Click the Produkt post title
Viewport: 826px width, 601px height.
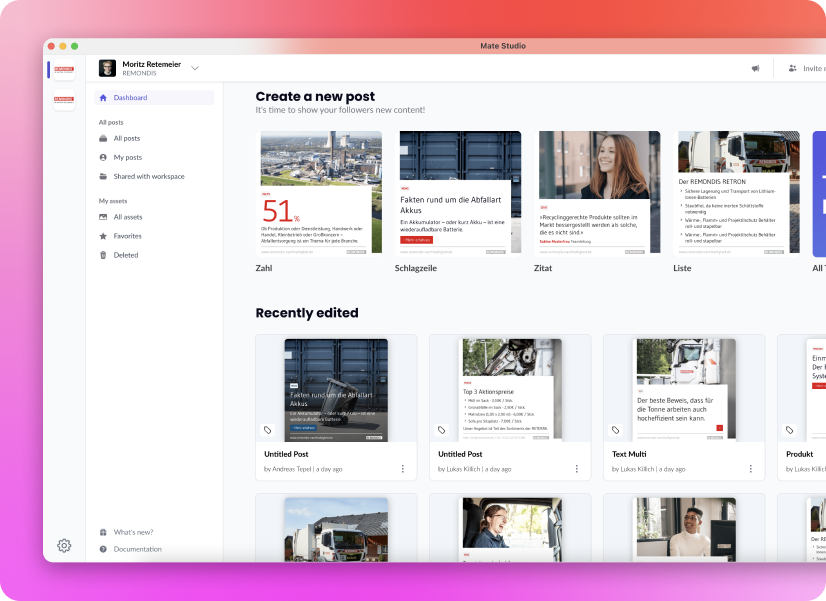(800, 454)
